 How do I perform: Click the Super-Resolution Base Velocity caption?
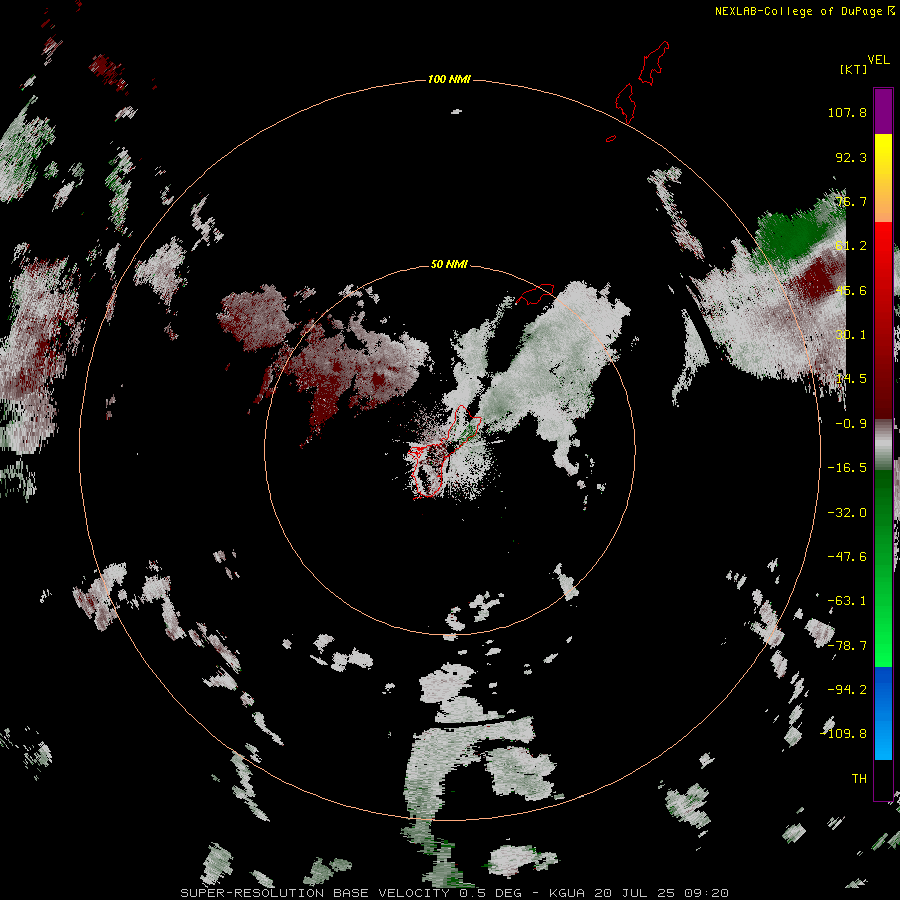tap(454, 893)
